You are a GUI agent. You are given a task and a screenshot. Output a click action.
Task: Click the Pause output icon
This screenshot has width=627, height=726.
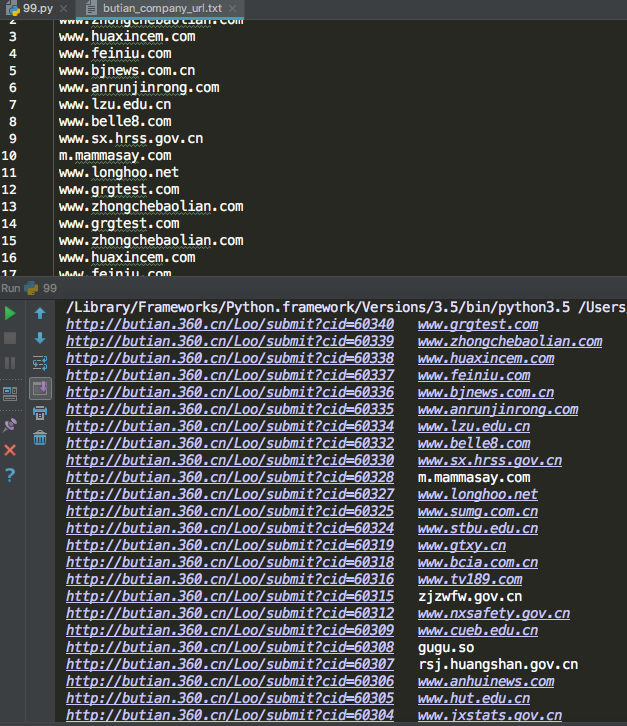[x=10, y=363]
